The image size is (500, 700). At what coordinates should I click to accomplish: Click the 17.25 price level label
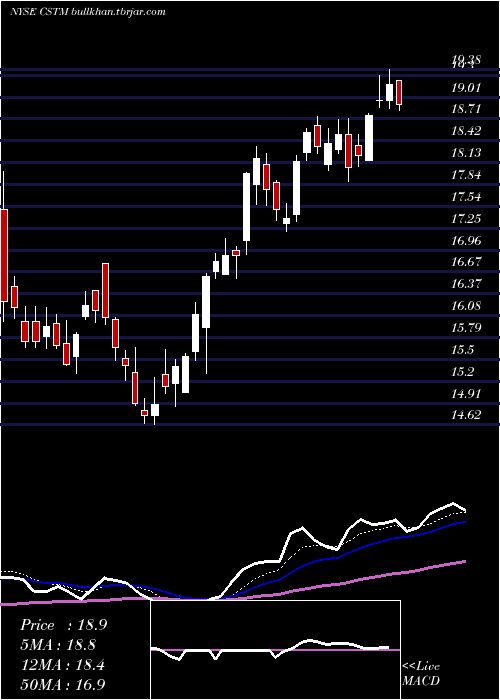pos(466,219)
